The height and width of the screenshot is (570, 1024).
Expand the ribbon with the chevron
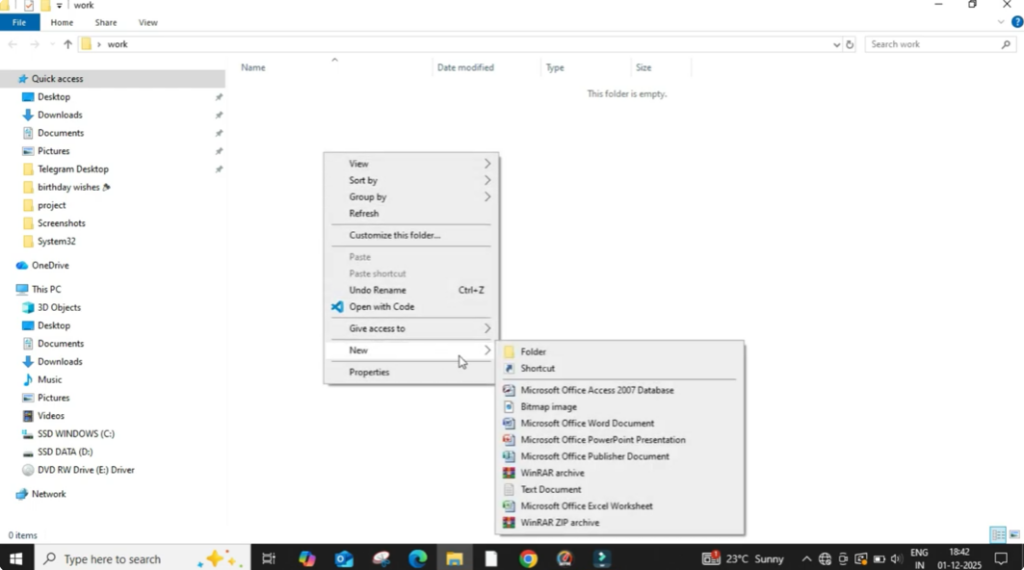pos(1000,22)
